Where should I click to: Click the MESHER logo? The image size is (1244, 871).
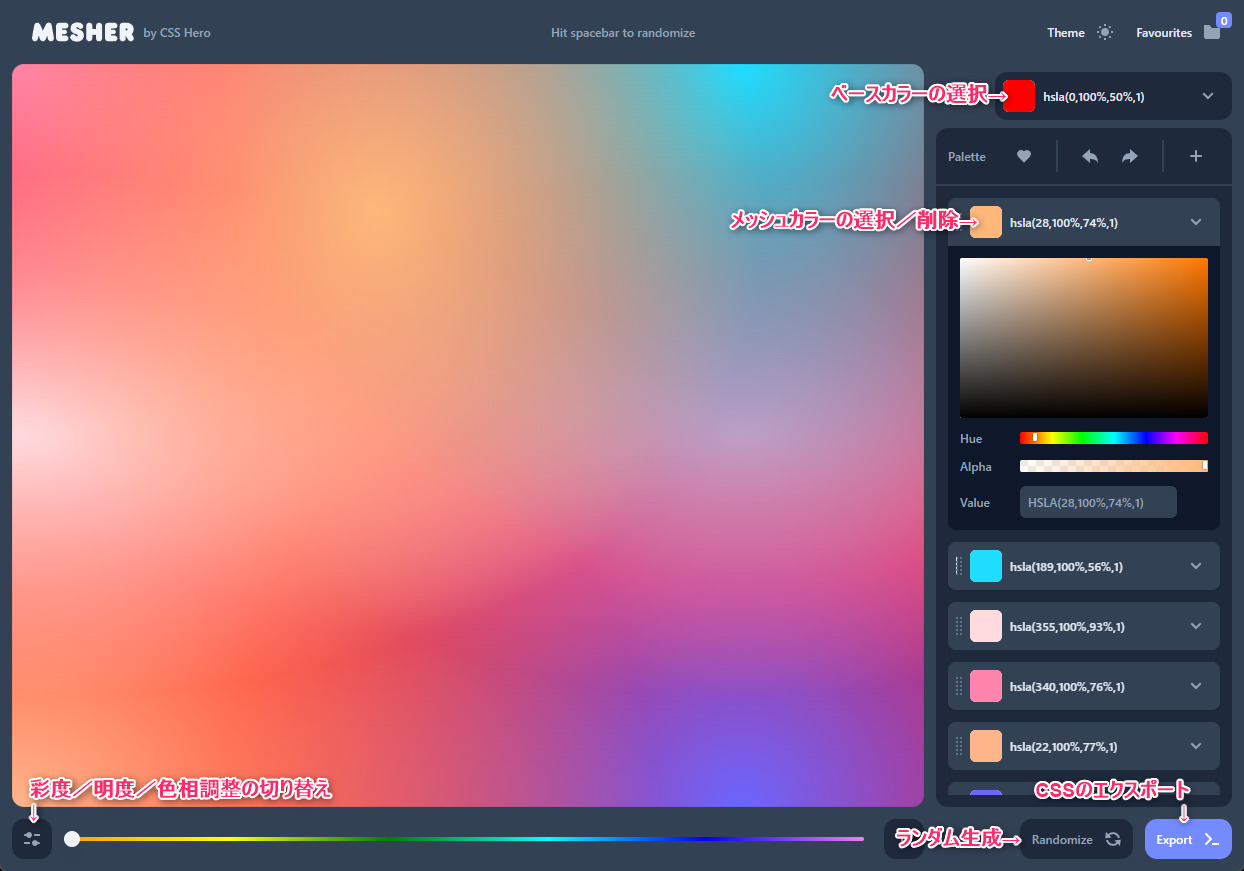(83, 33)
